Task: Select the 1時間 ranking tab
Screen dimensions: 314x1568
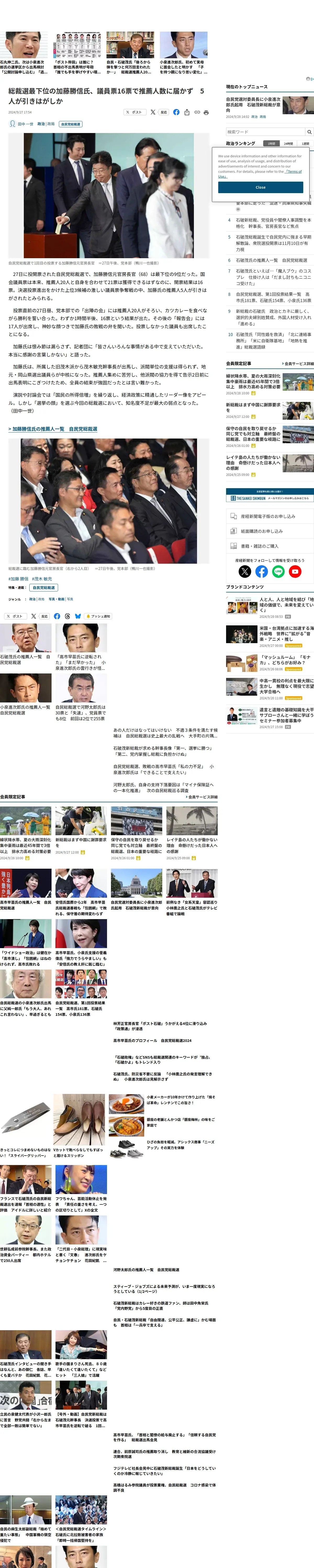Action: click(x=271, y=144)
